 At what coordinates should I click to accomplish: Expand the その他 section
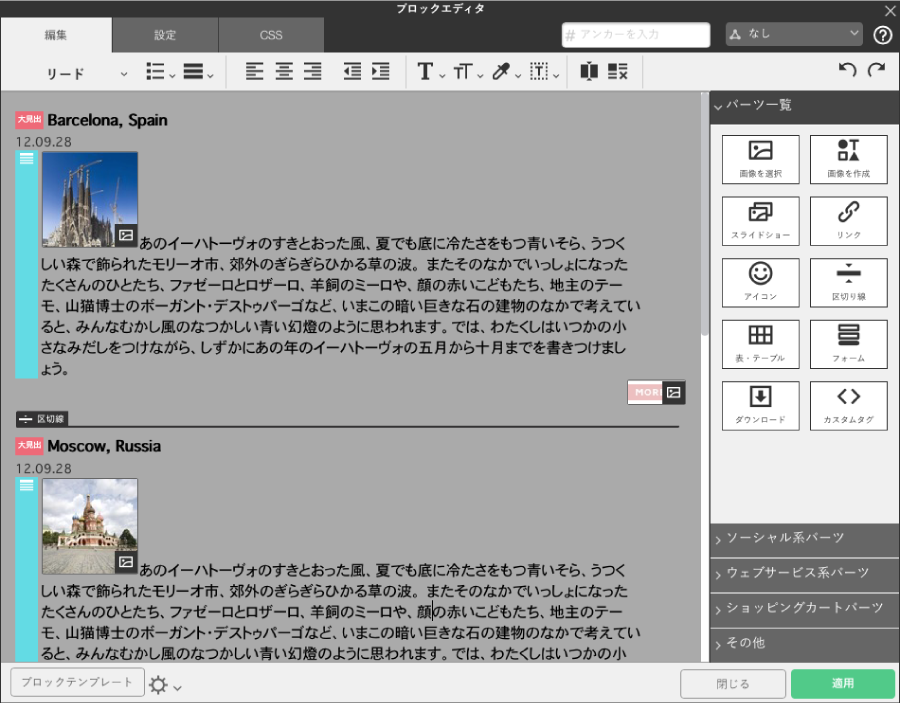(x=804, y=644)
